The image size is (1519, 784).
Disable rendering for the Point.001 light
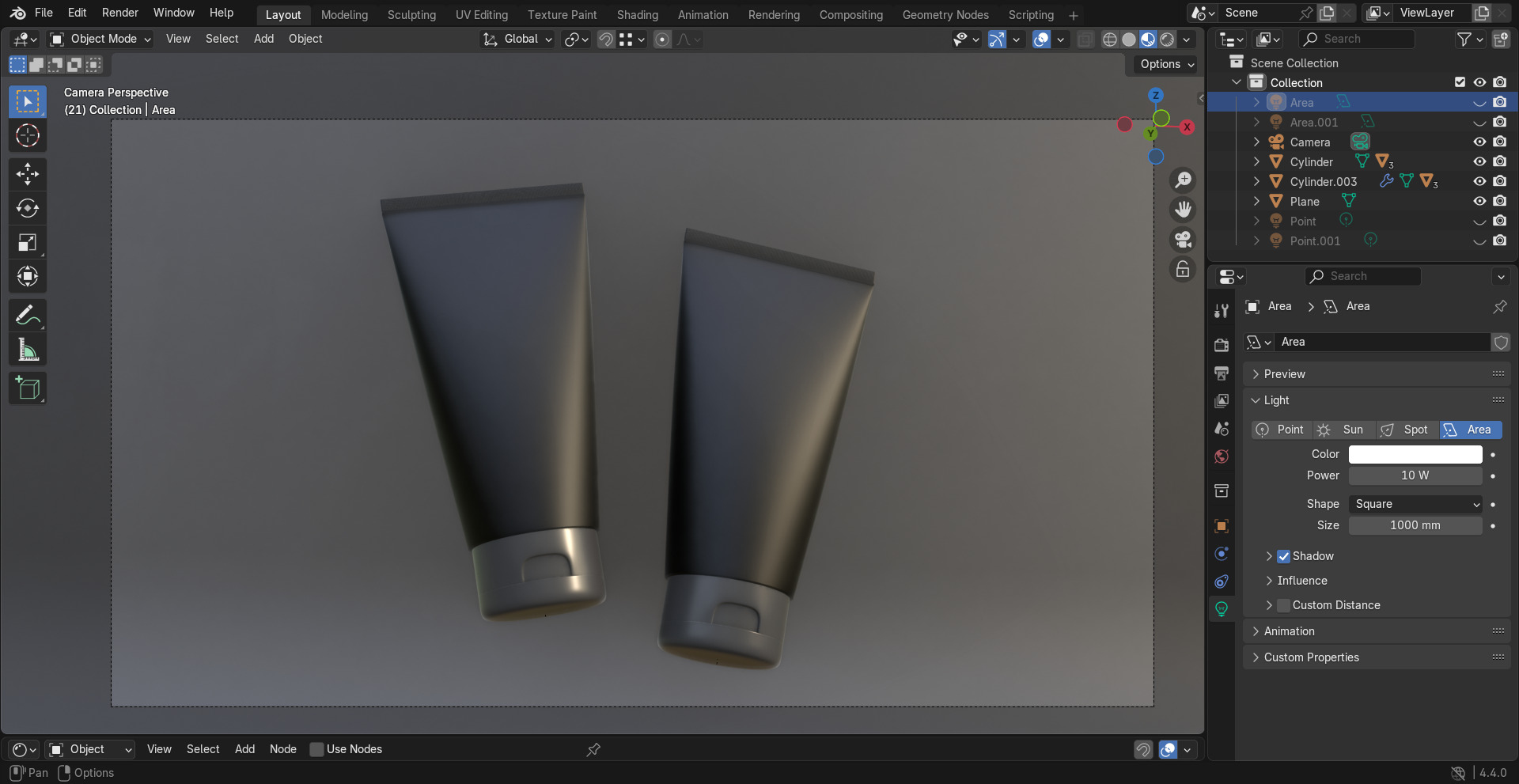[x=1499, y=241]
